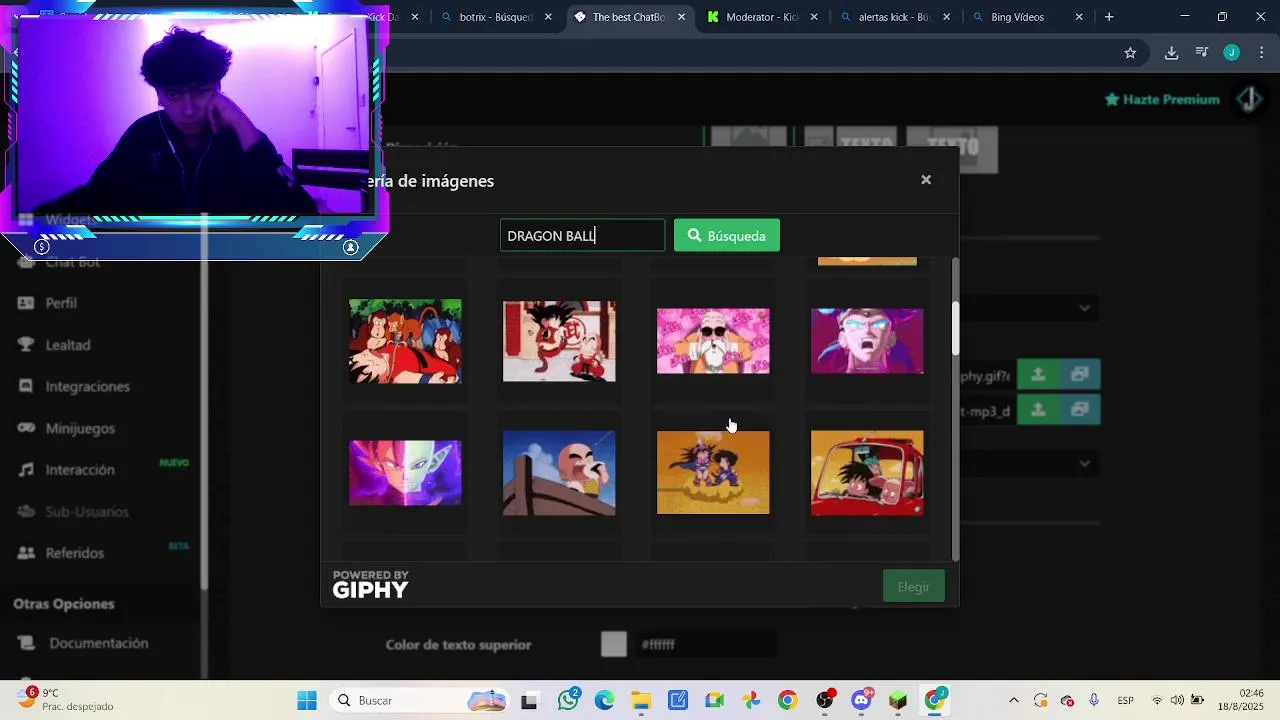Click the Minijuegos gamepad icon

tap(26, 428)
